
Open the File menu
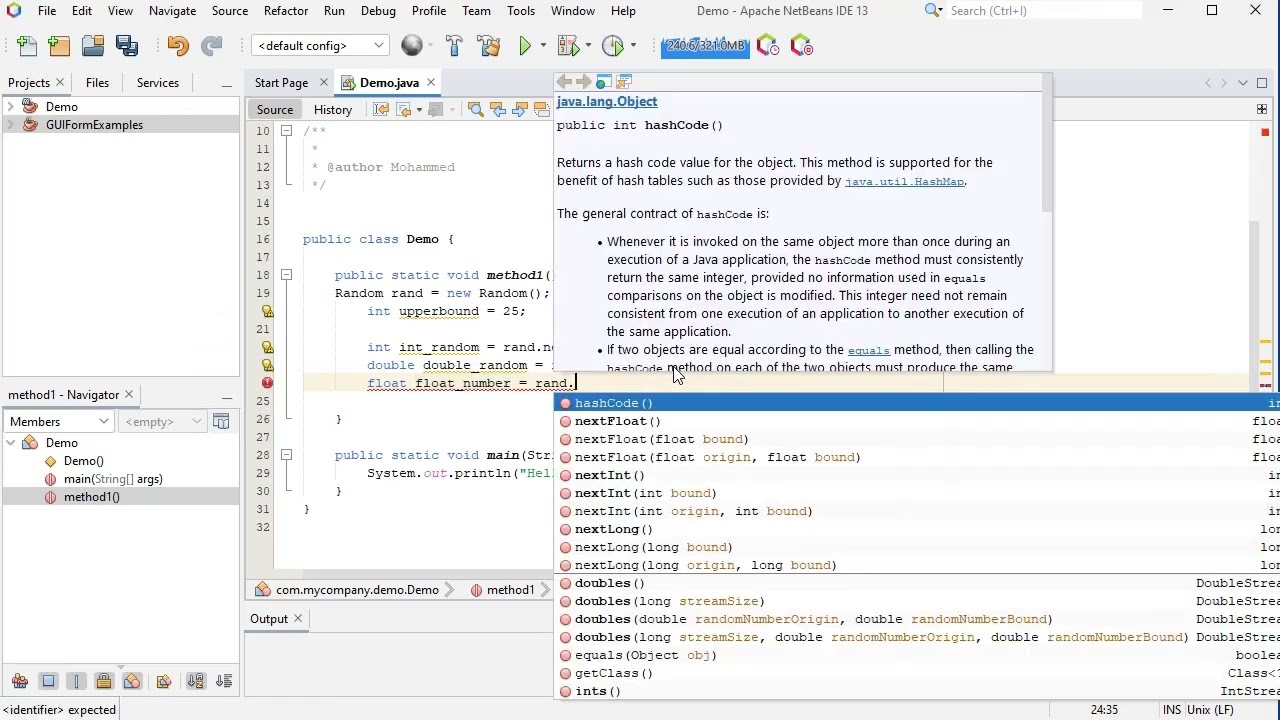tap(46, 10)
